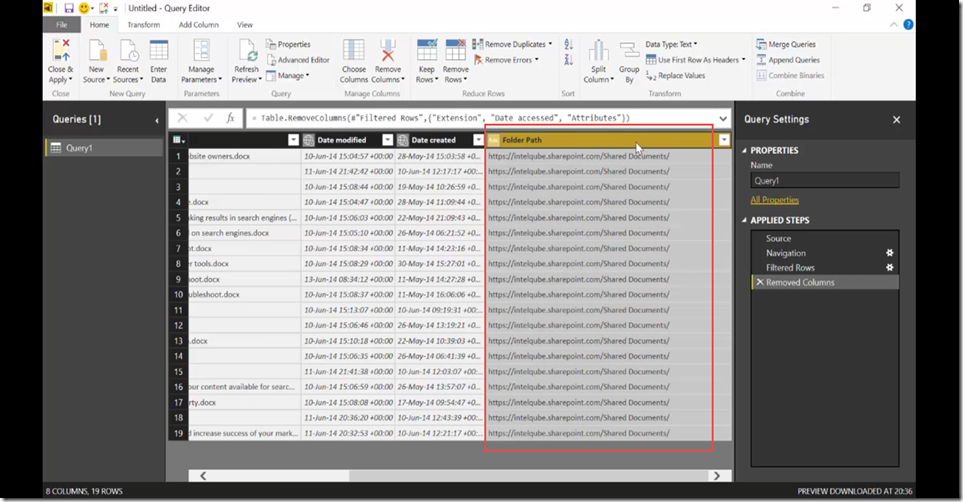The width and height of the screenshot is (963, 502).
Task: Click Replace Values in the ribbon
Action: point(674,75)
